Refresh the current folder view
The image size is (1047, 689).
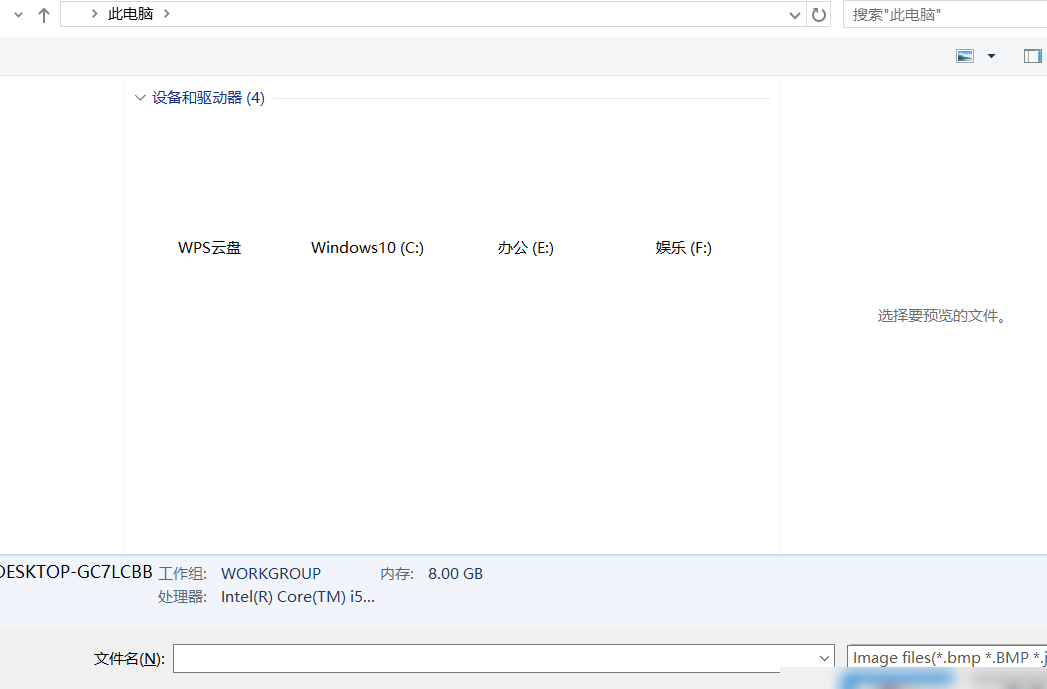(819, 15)
